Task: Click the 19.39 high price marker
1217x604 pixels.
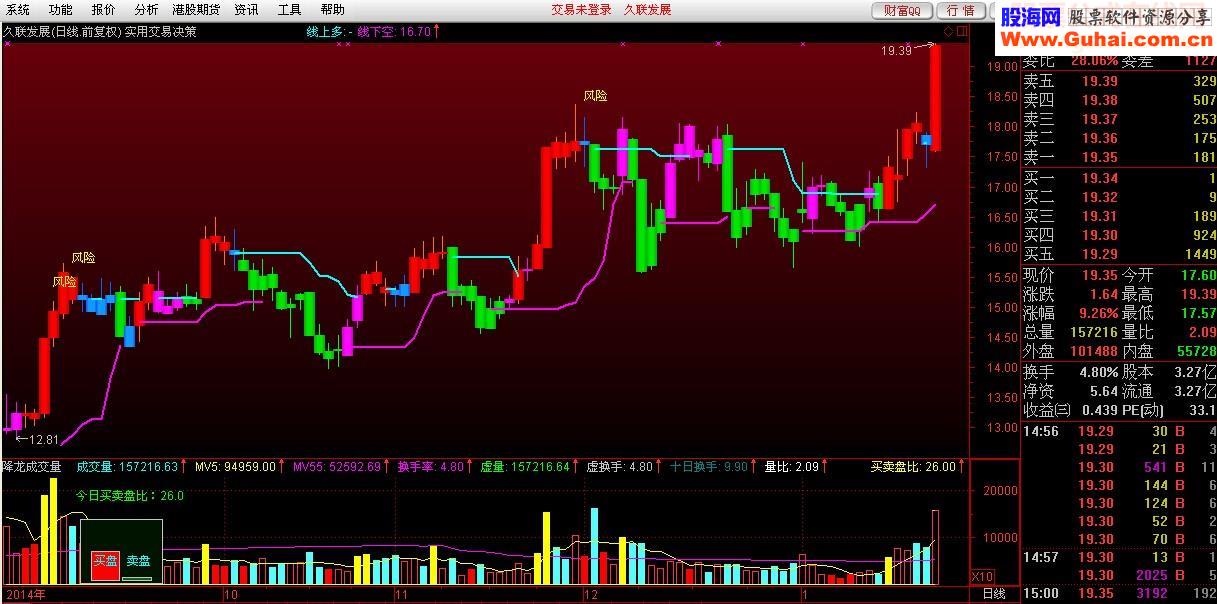Action: pyautogui.click(x=897, y=50)
